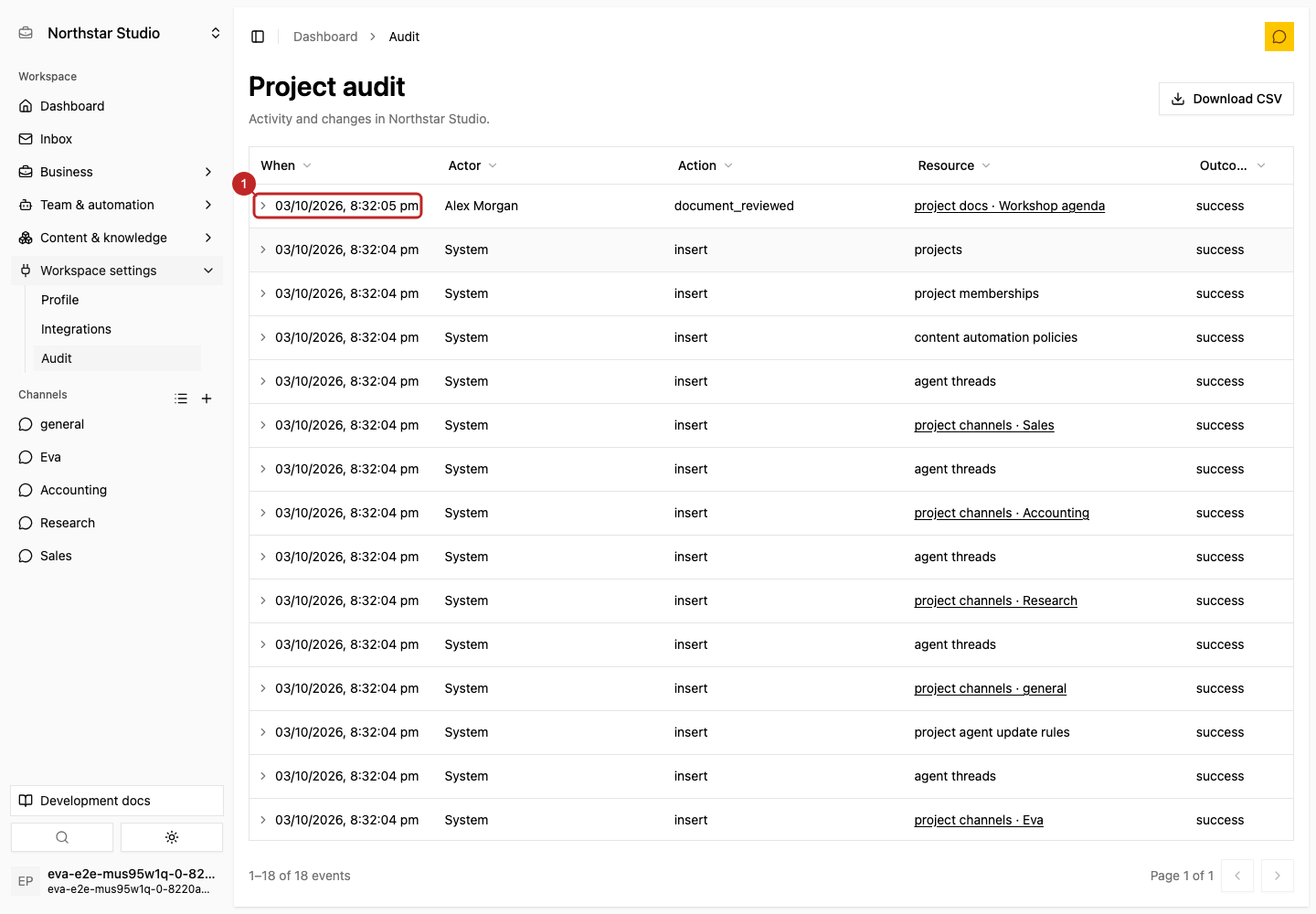Open the Inbox in sidebar
The image size is (1316, 914).
pyautogui.click(x=117, y=139)
